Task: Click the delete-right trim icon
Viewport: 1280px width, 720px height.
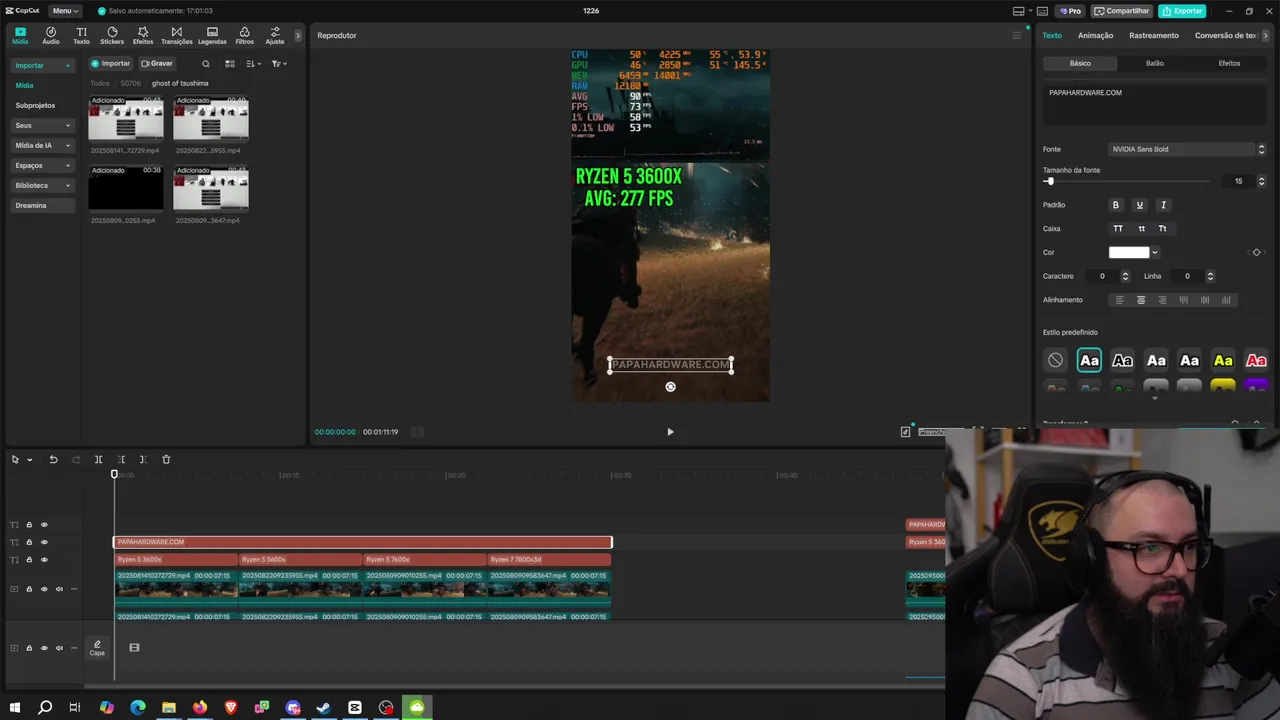Action: click(143, 459)
